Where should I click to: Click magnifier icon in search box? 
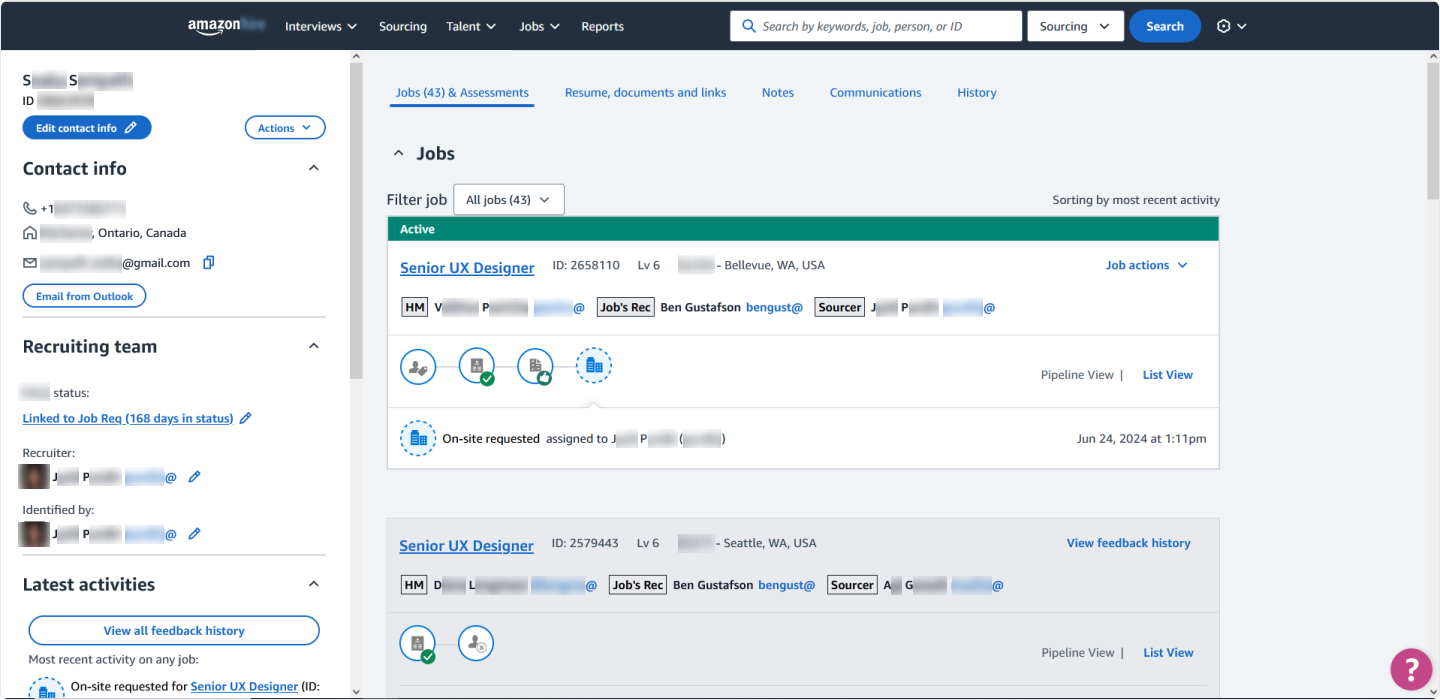(749, 26)
